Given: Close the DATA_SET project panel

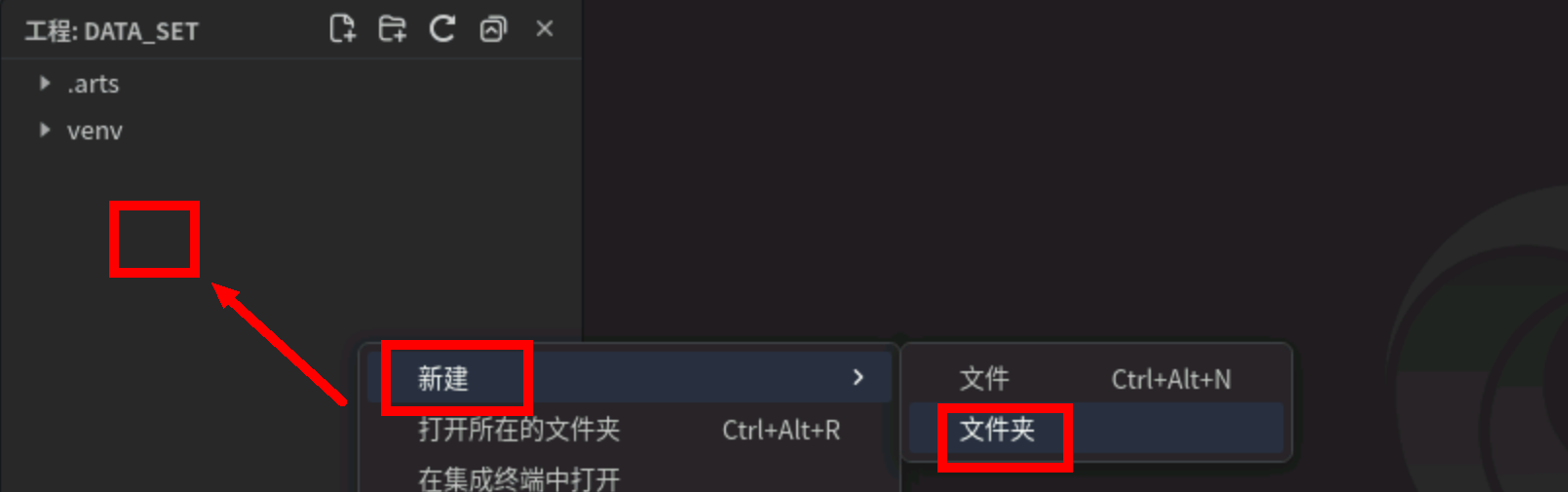Looking at the screenshot, I should click(545, 29).
